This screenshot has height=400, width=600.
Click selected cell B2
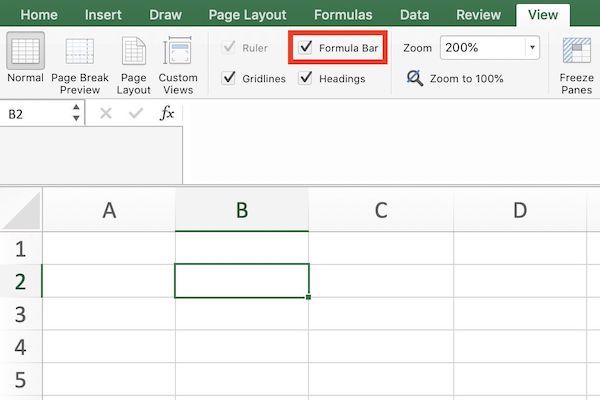click(x=242, y=281)
